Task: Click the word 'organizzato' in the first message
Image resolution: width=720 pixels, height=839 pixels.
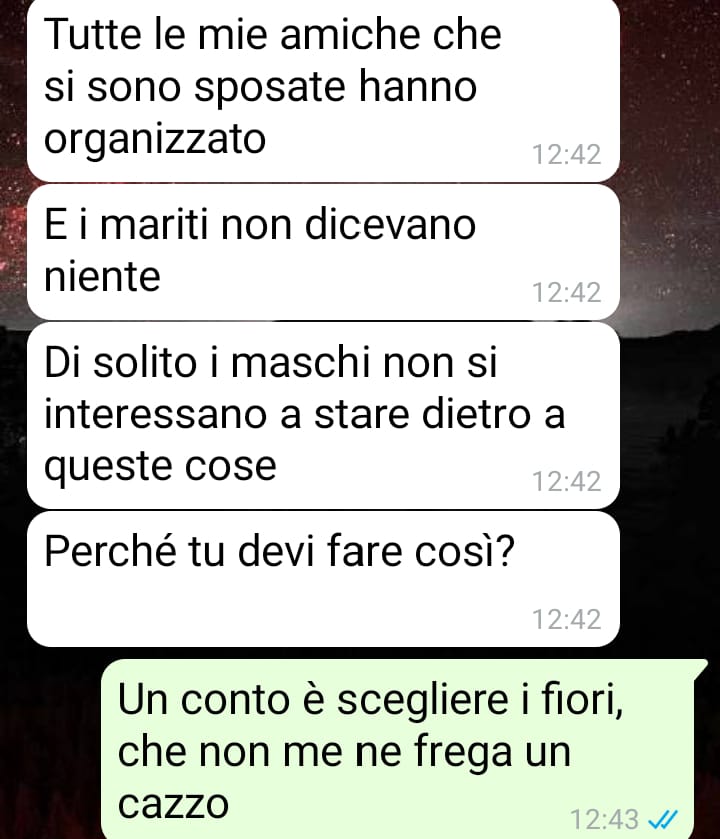Action: pos(155,140)
